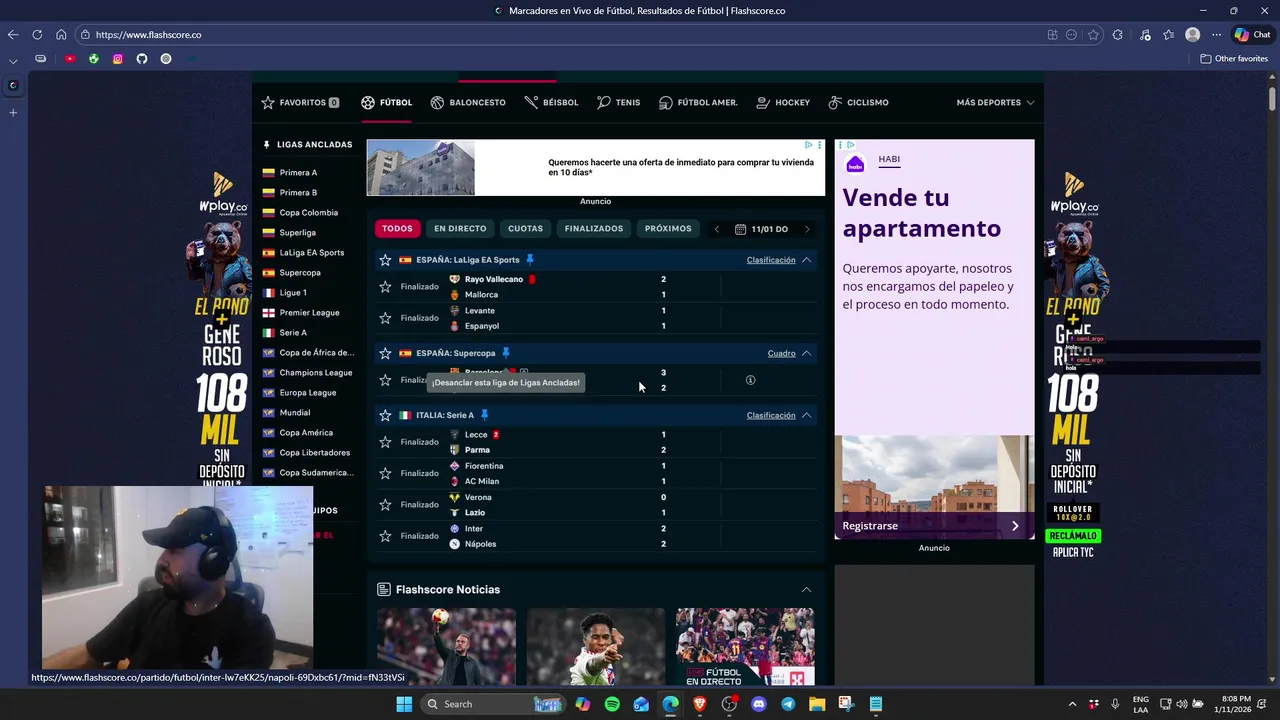The width and height of the screenshot is (1280, 720).
Task: Unpin LaLiga EA Sports header pin icon
Action: click(530, 259)
